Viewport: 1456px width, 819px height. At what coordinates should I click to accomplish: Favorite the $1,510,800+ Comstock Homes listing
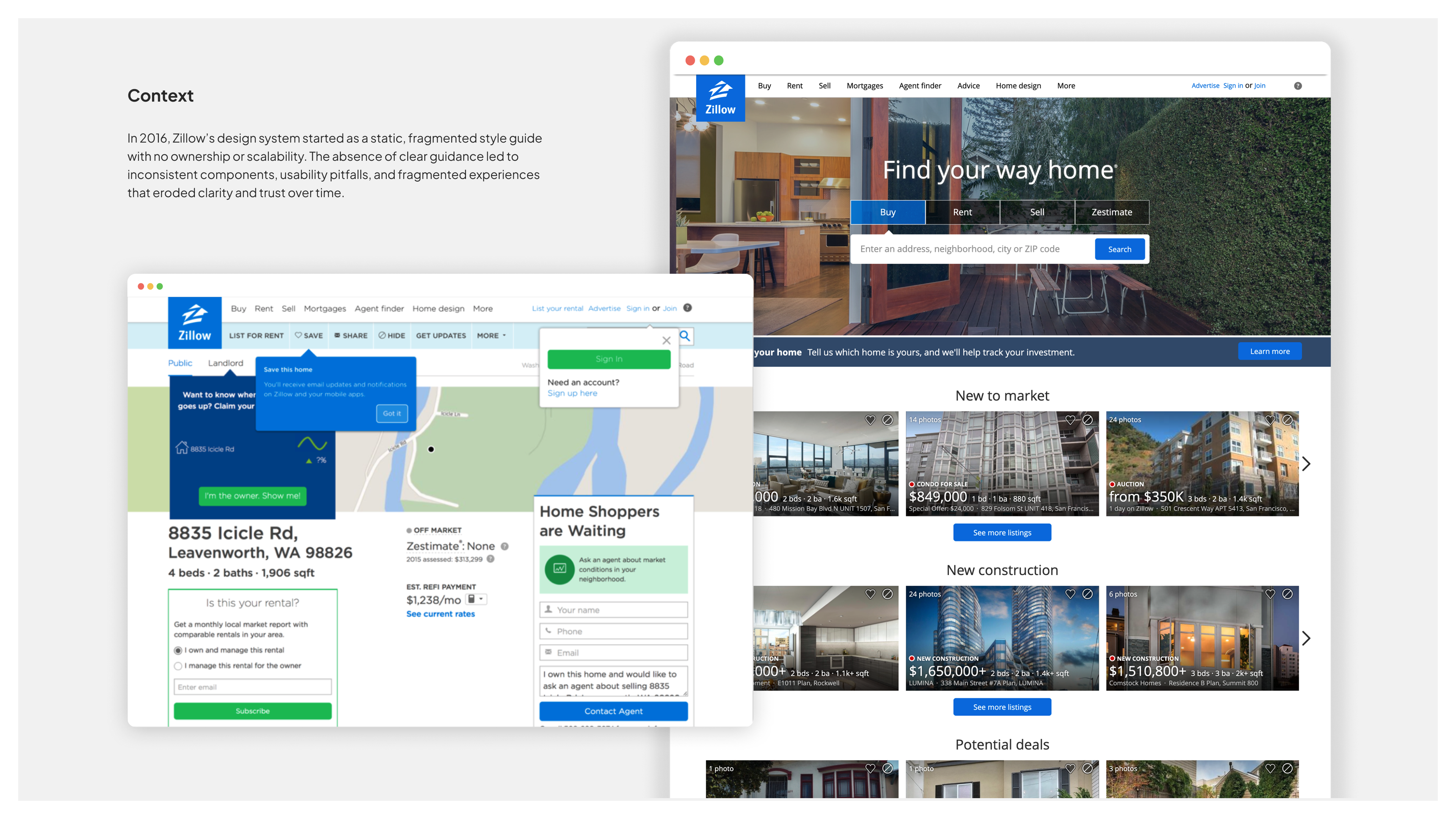1270,593
